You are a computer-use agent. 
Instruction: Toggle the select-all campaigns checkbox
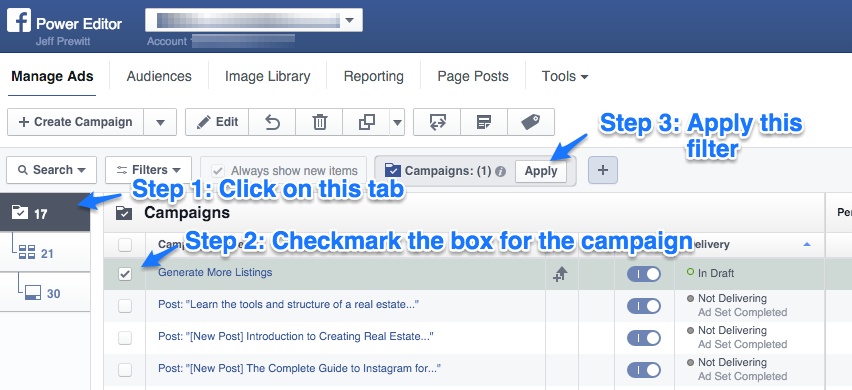[125, 245]
